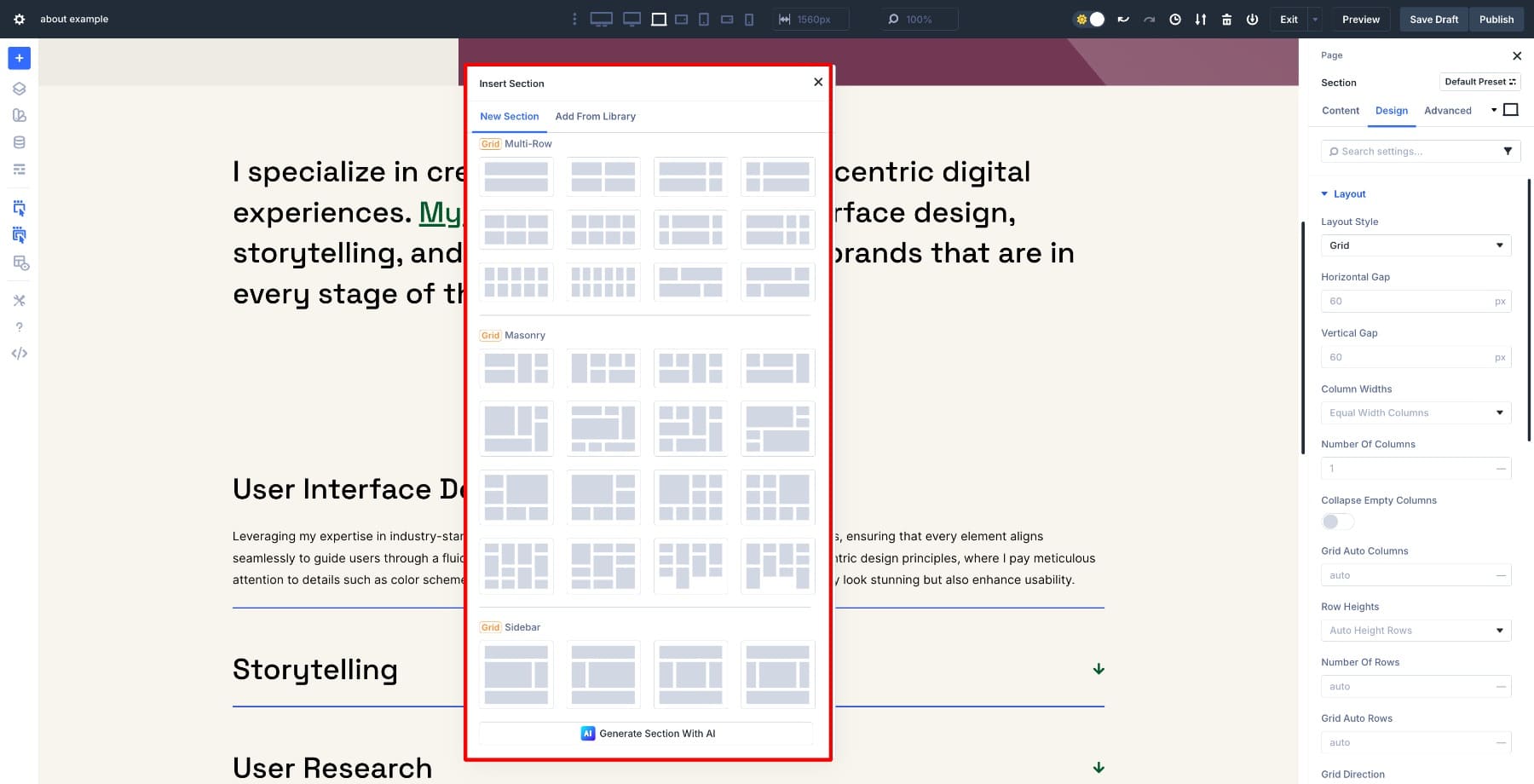Click the help question mark icon

pyautogui.click(x=19, y=327)
